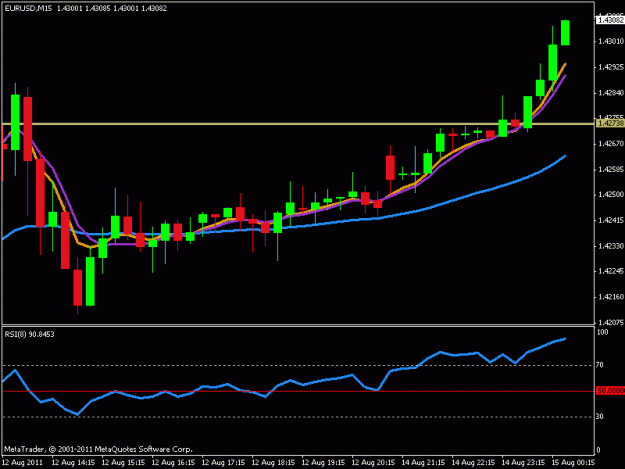Viewport: 625px width, 469px height.
Task: Click the 12 Aug 15:15 time label
Action: tap(123, 463)
